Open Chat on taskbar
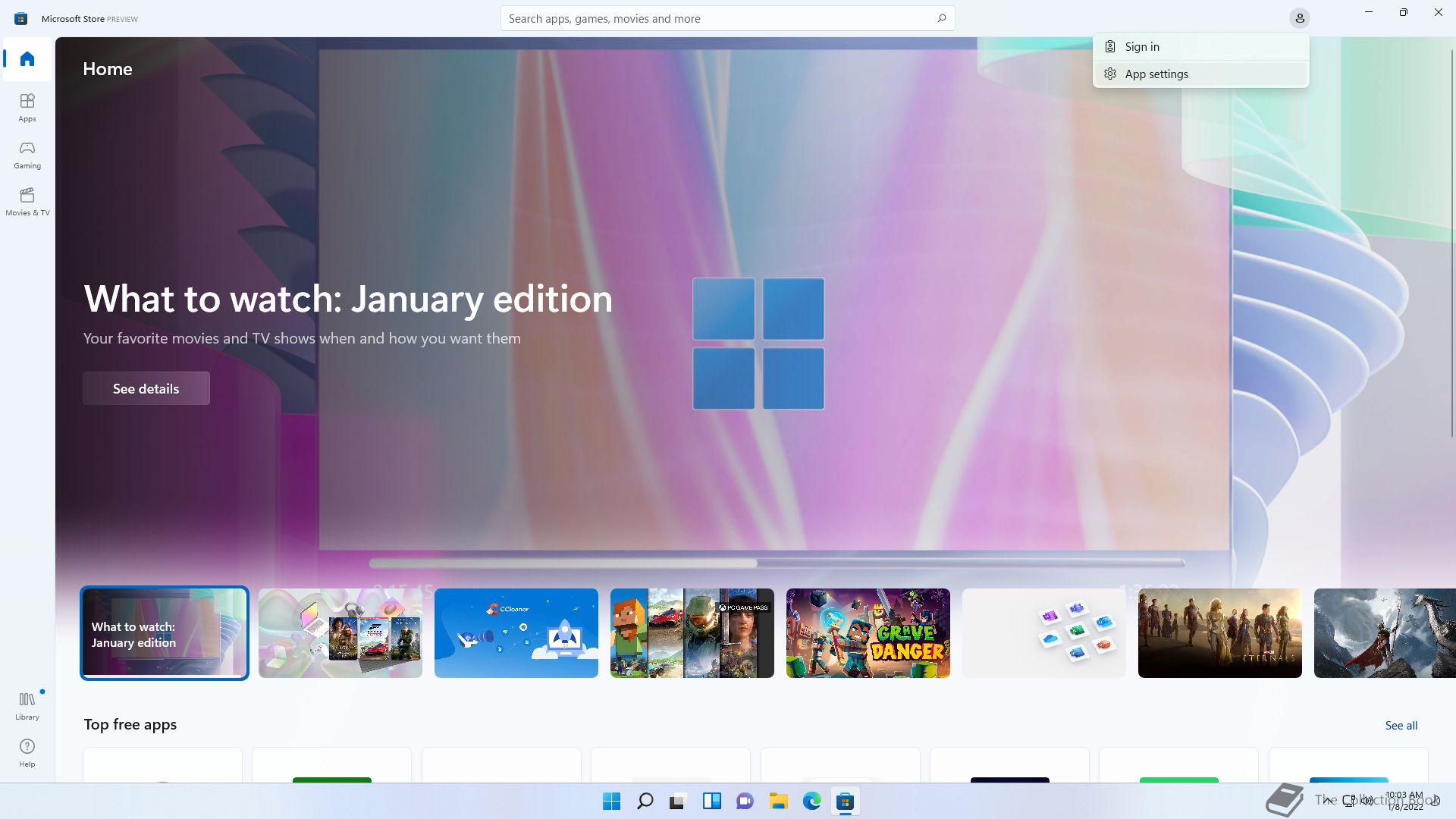Image resolution: width=1456 pixels, height=819 pixels. (x=745, y=801)
